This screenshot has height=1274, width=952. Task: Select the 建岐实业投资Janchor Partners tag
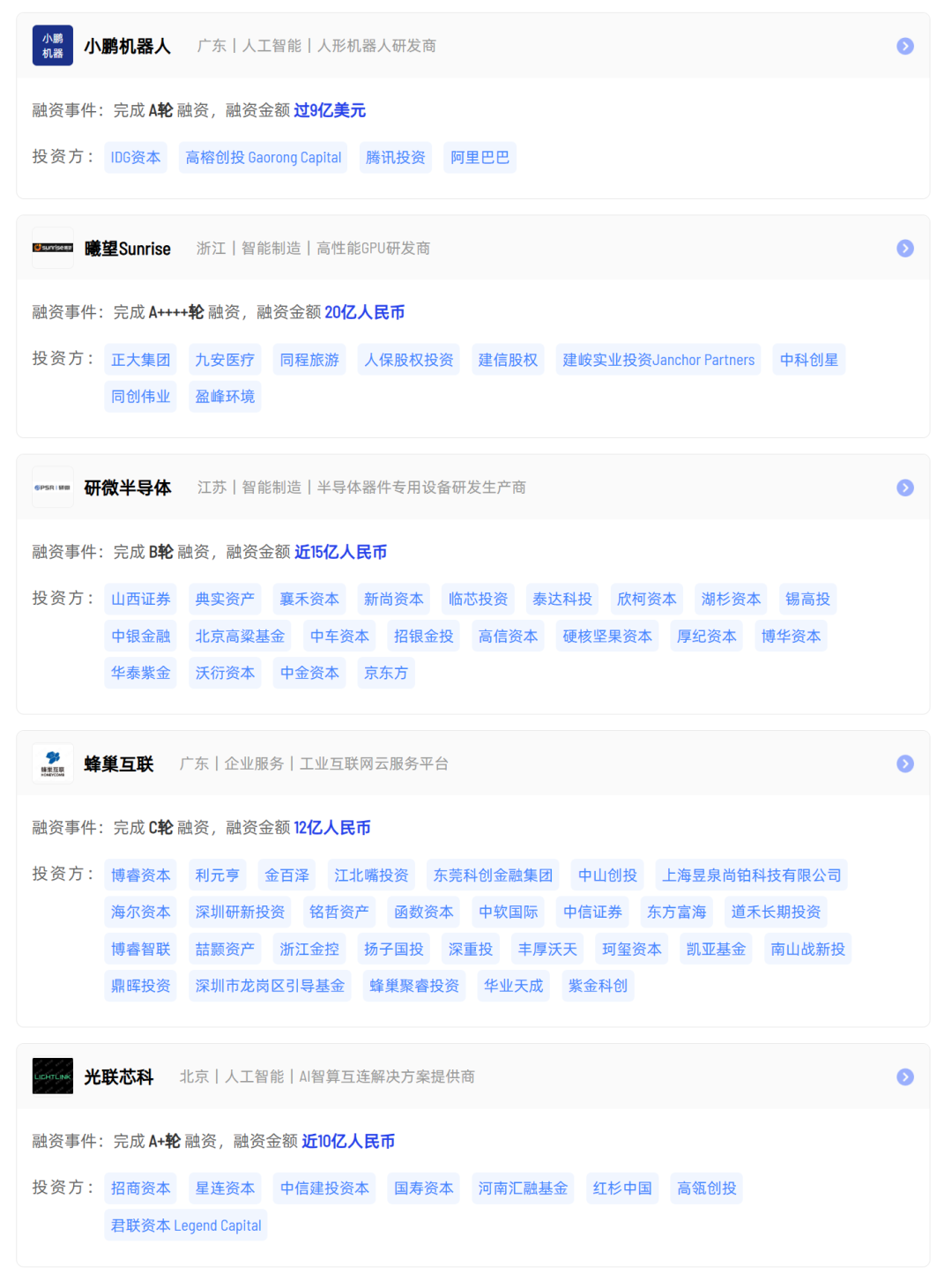(658, 360)
